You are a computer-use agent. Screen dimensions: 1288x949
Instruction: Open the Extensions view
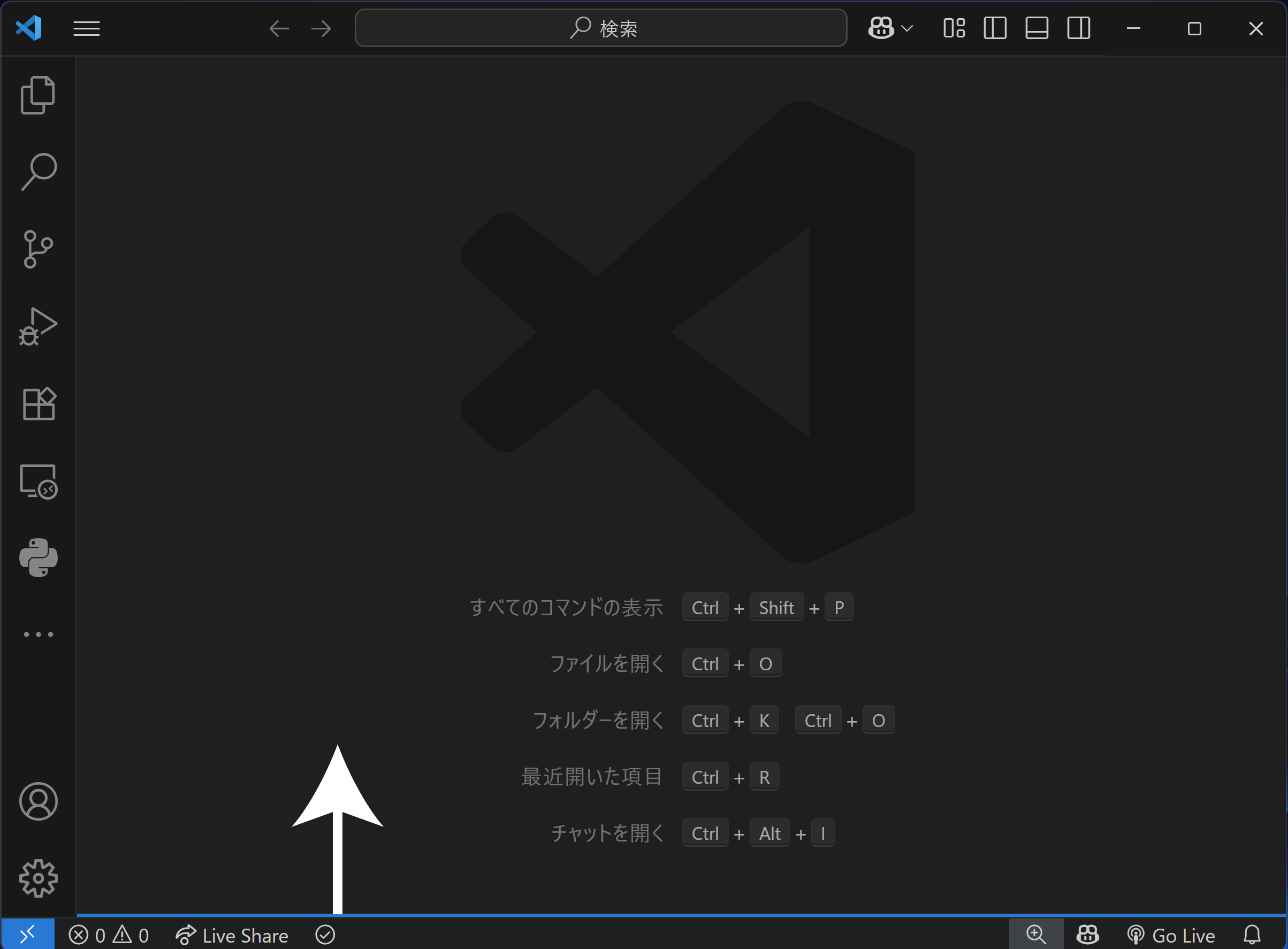38,404
